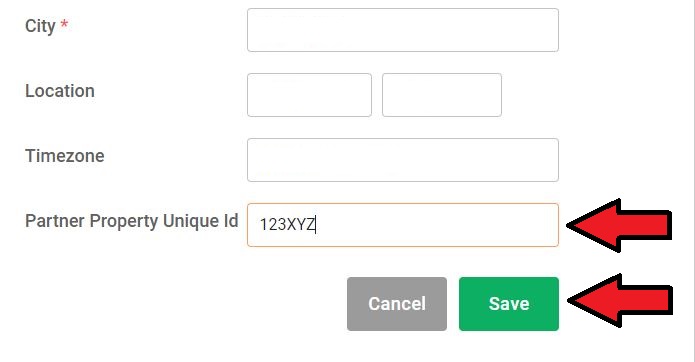Screen dimensions: 695x362
Task: Click the word Cancel on the gray button
Action: (x=397, y=304)
